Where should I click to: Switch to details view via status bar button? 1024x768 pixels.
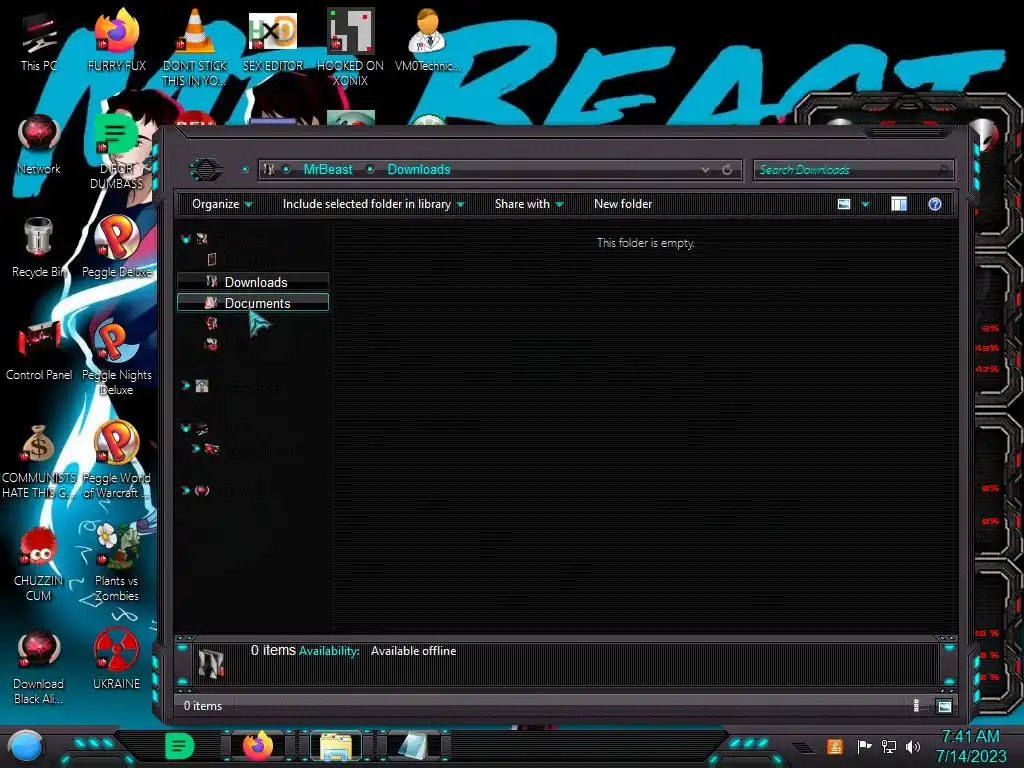(916, 706)
